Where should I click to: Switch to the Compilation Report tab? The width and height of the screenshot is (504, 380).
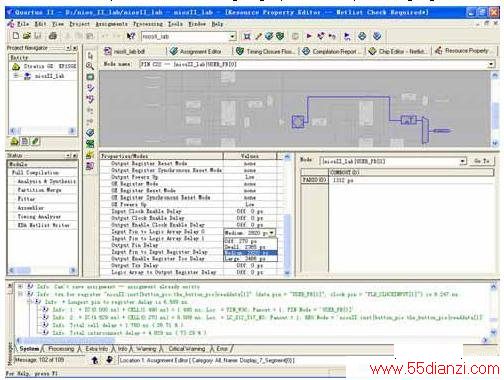point(332,51)
